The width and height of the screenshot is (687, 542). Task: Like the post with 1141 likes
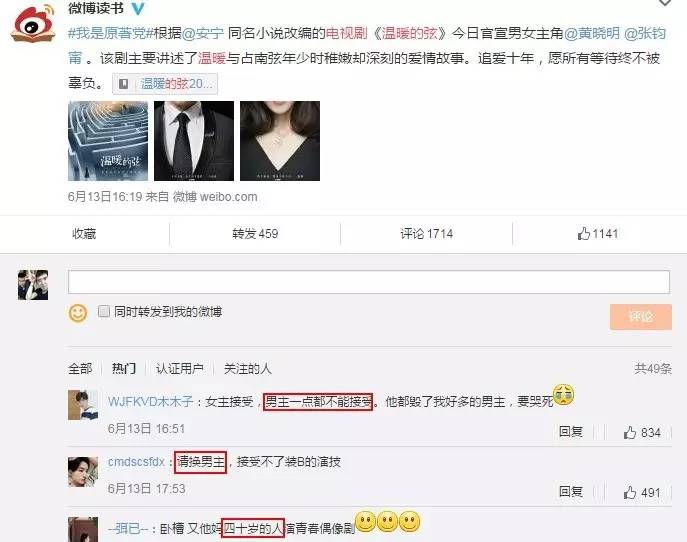pos(598,234)
